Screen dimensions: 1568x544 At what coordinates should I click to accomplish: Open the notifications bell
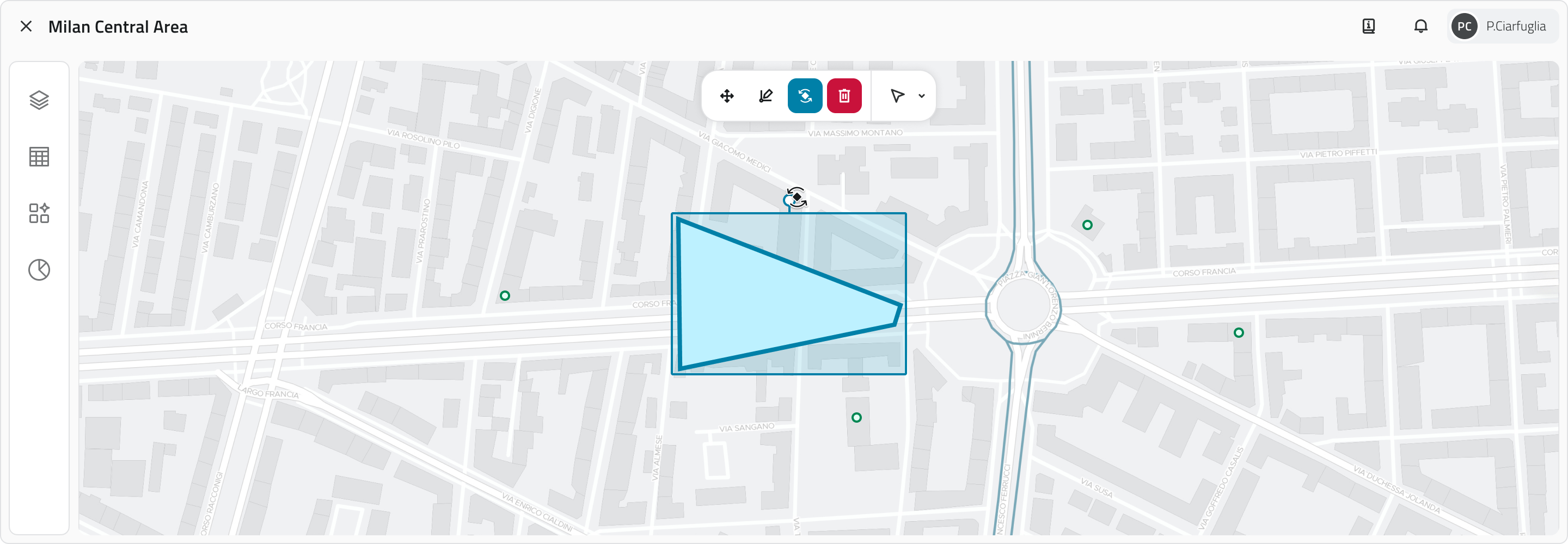point(1420,26)
